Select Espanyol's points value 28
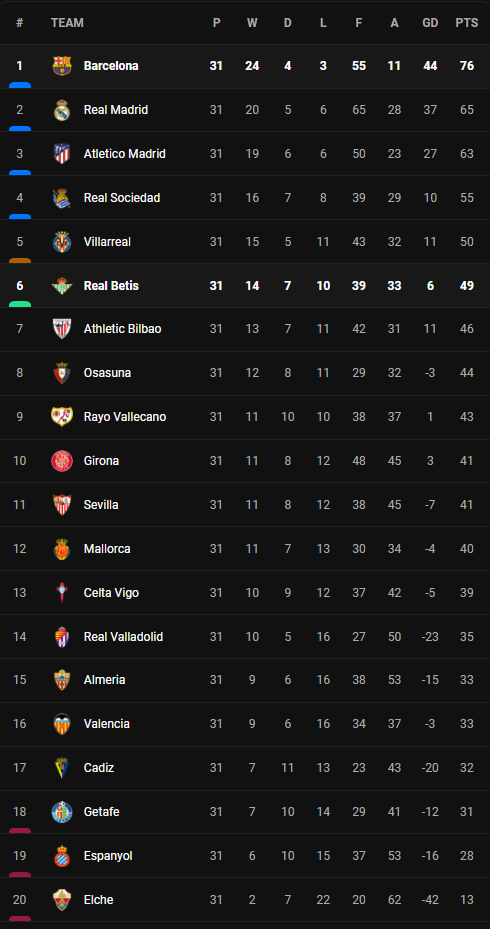Viewport: 490px width, 929px height. tap(467, 856)
